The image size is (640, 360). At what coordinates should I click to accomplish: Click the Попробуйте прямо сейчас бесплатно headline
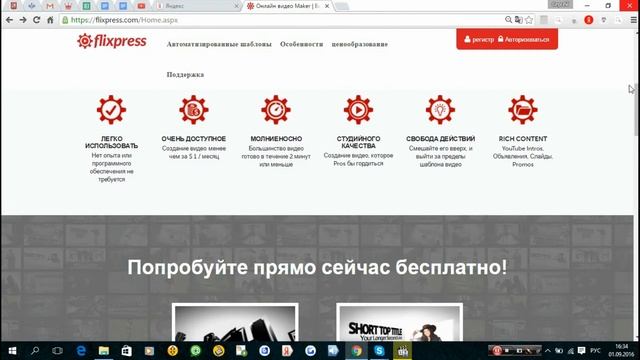click(317, 268)
